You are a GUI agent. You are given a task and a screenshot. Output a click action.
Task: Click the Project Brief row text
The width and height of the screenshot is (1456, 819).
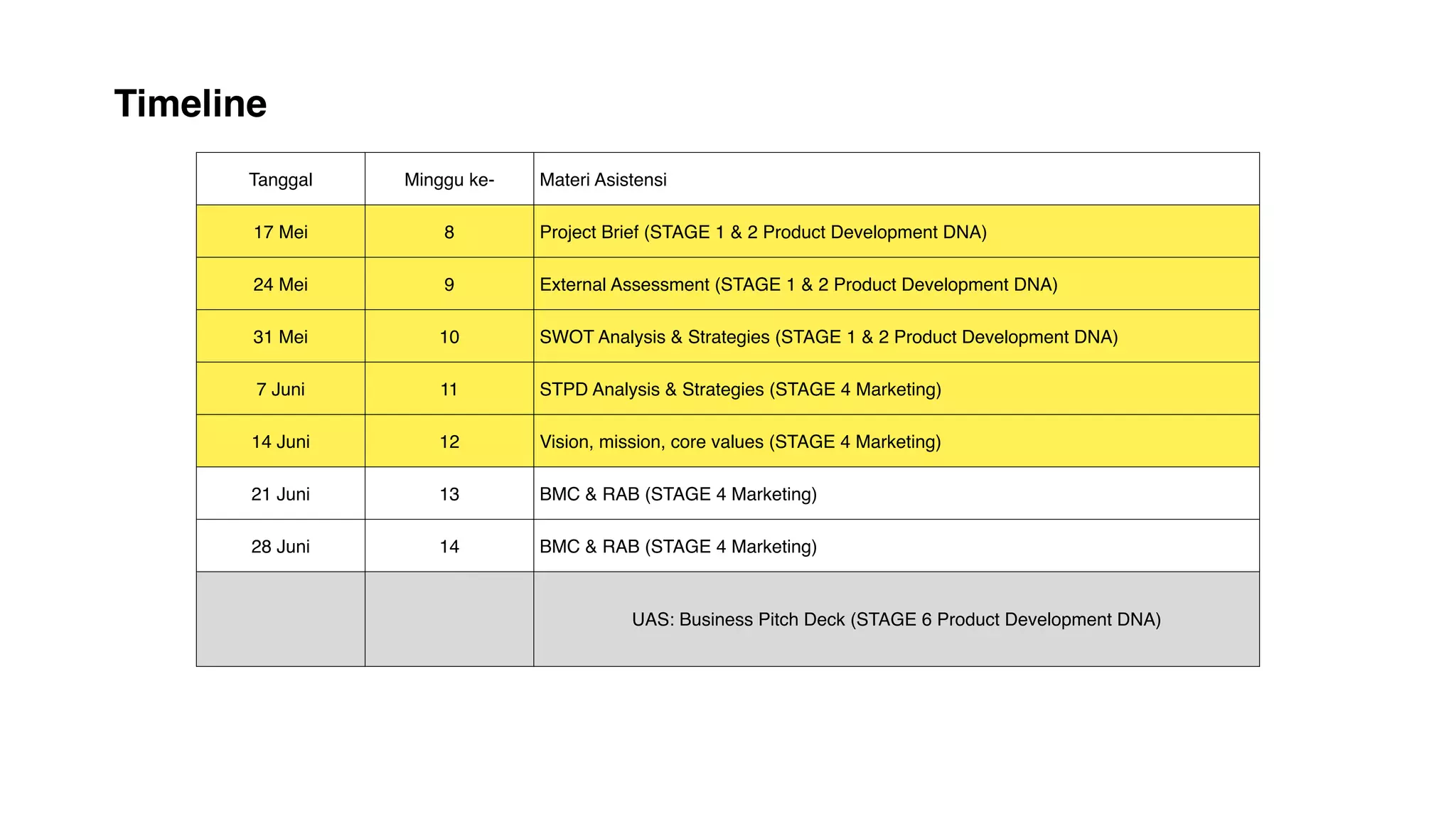(x=763, y=232)
